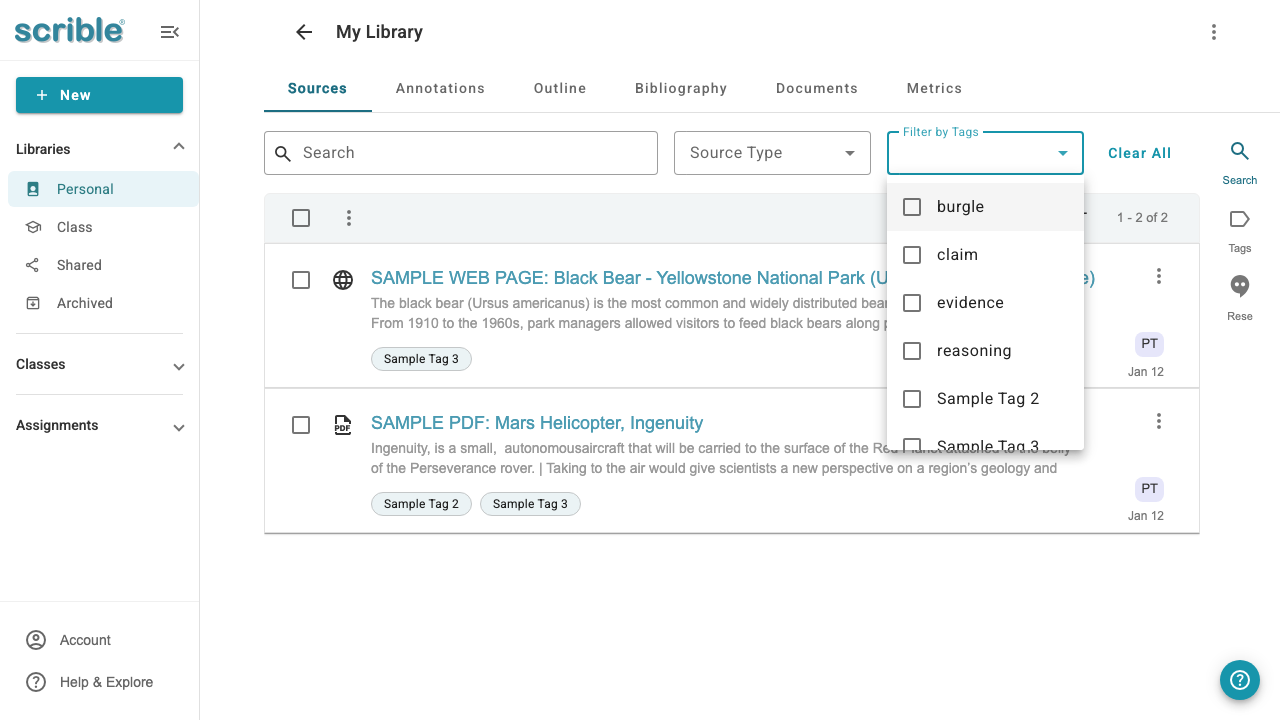Switch to the Annotations tab
Image resolution: width=1280 pixels, height=720 pixels.
point(440,88)
